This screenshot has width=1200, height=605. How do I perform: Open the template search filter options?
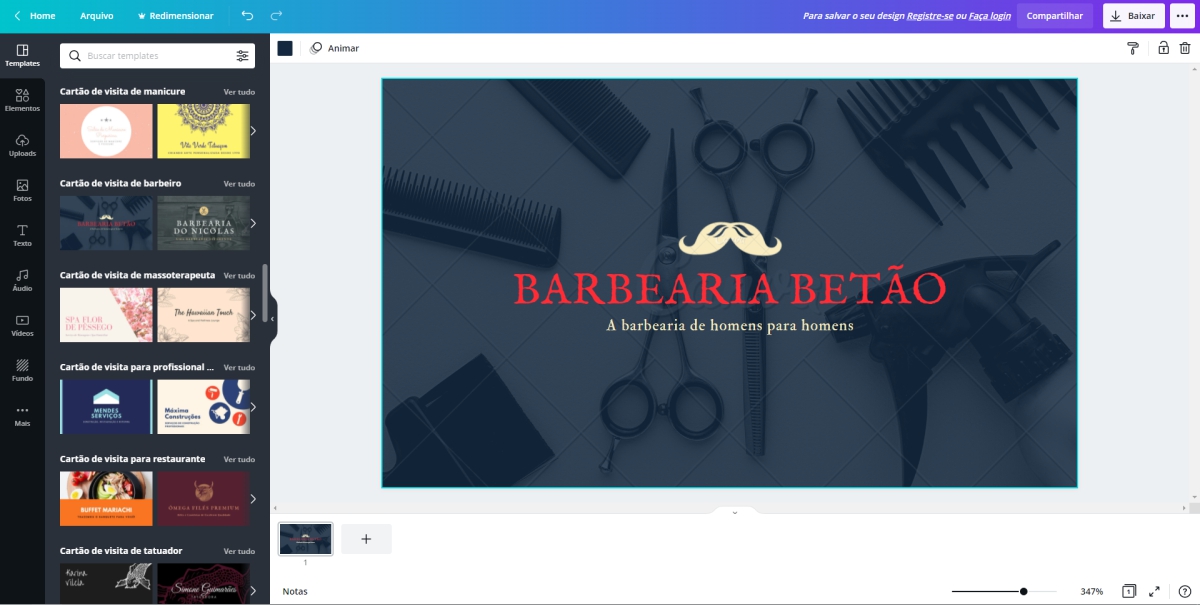click(242, 56)
